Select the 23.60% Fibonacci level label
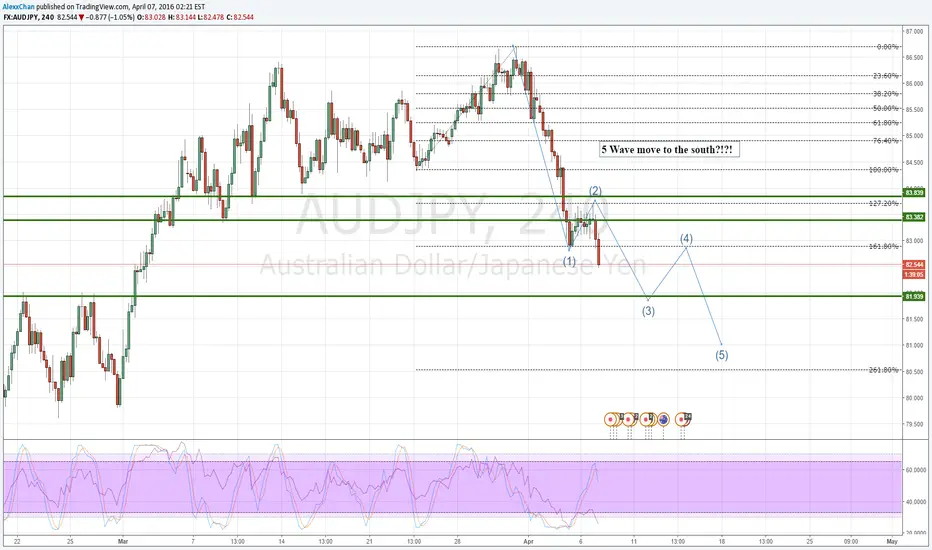The image size is (932, 550). [886, 76]
